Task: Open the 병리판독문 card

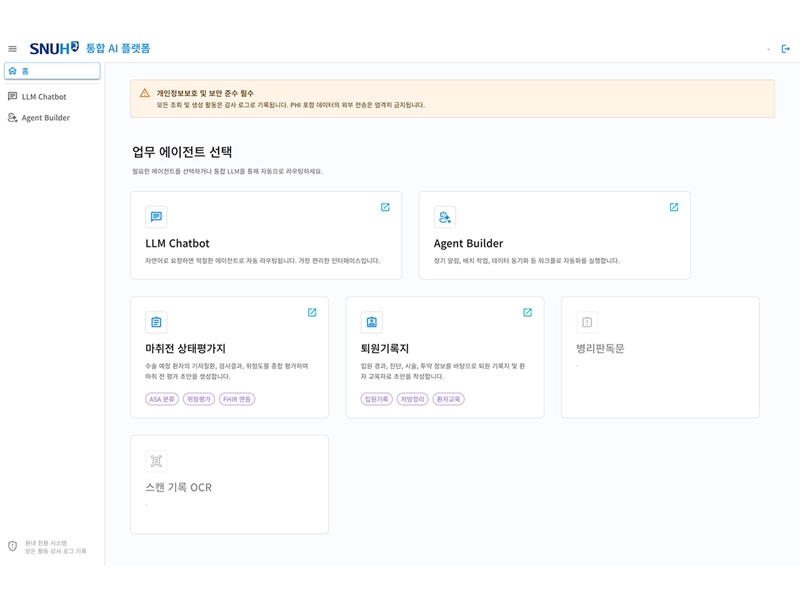Action: point(660,356)
